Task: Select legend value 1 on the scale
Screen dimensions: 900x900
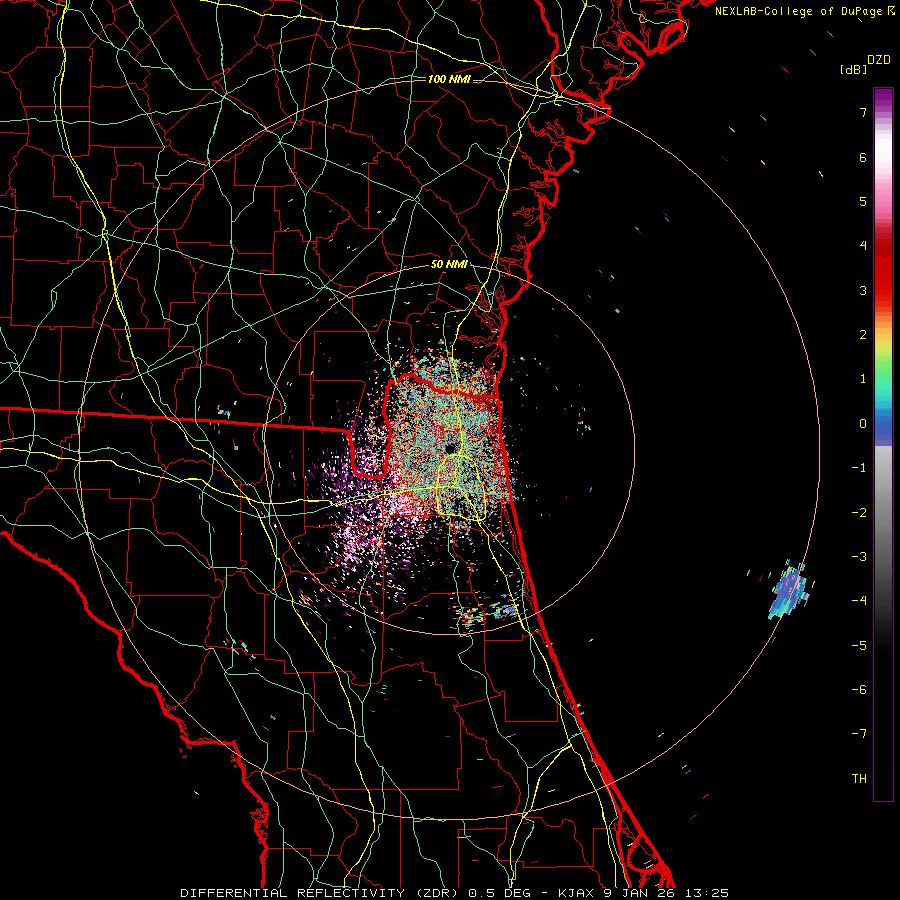Action: [x=863, y=379]
